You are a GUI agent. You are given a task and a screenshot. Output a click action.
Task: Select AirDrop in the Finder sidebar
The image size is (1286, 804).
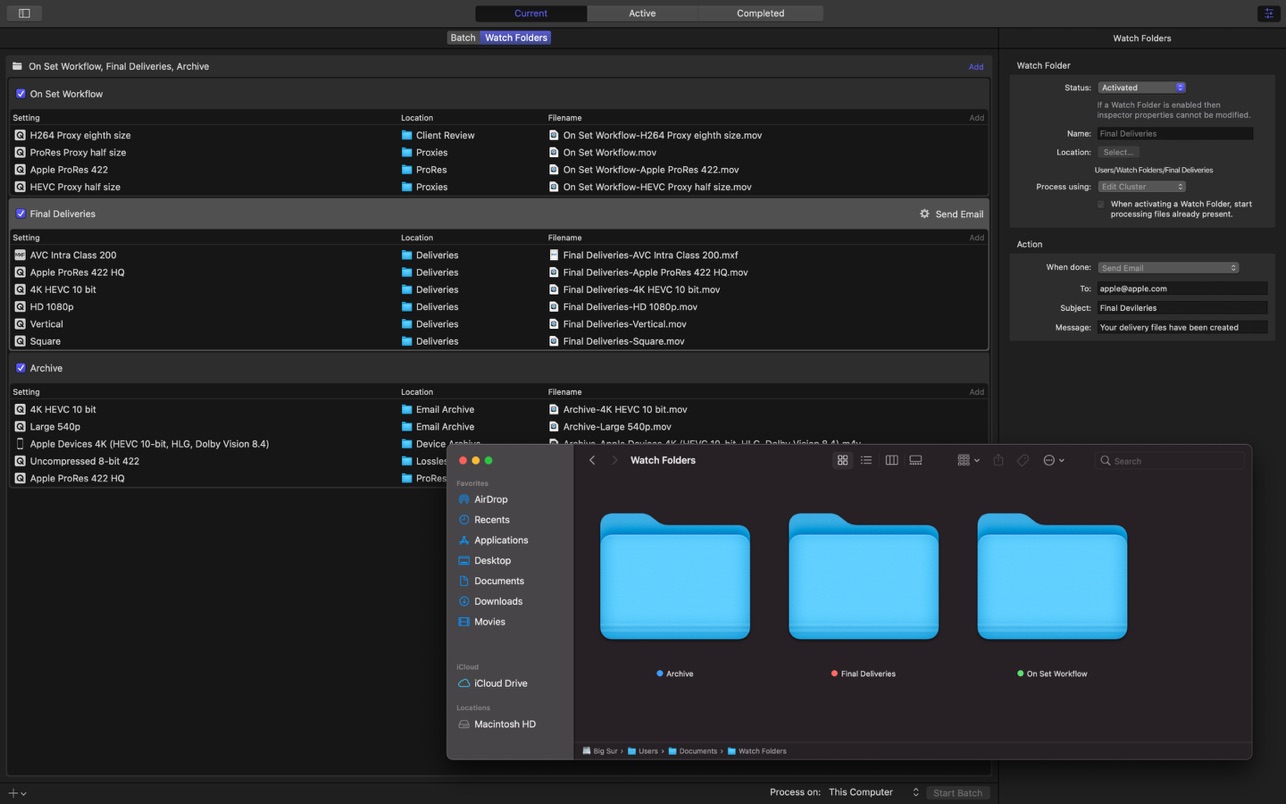[490, 499]
